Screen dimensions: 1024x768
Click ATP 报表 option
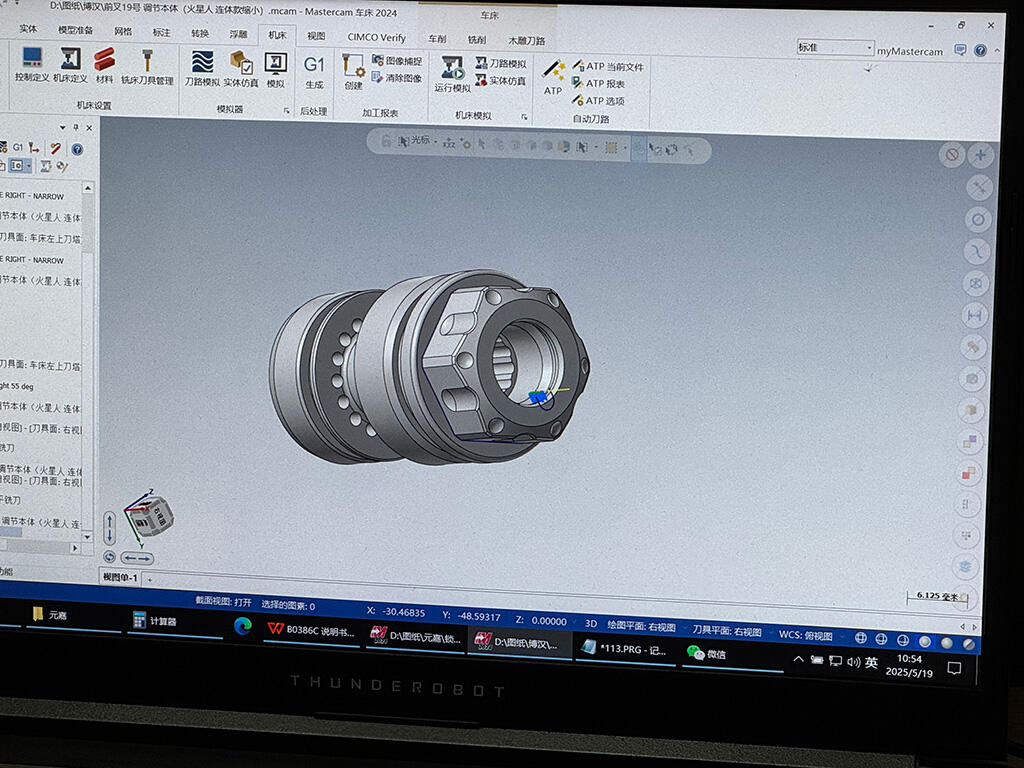click(598, 84)
